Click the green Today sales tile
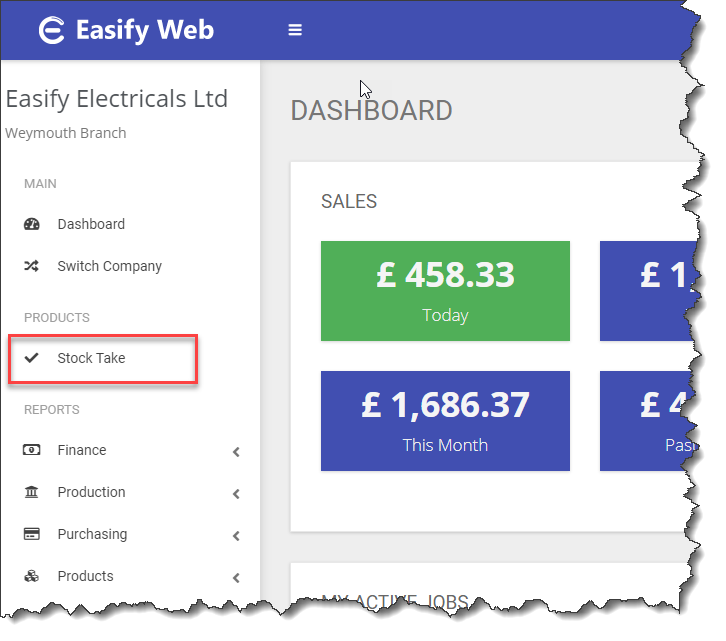Viewport: 726px width, 641px height. tap(445, 290)
